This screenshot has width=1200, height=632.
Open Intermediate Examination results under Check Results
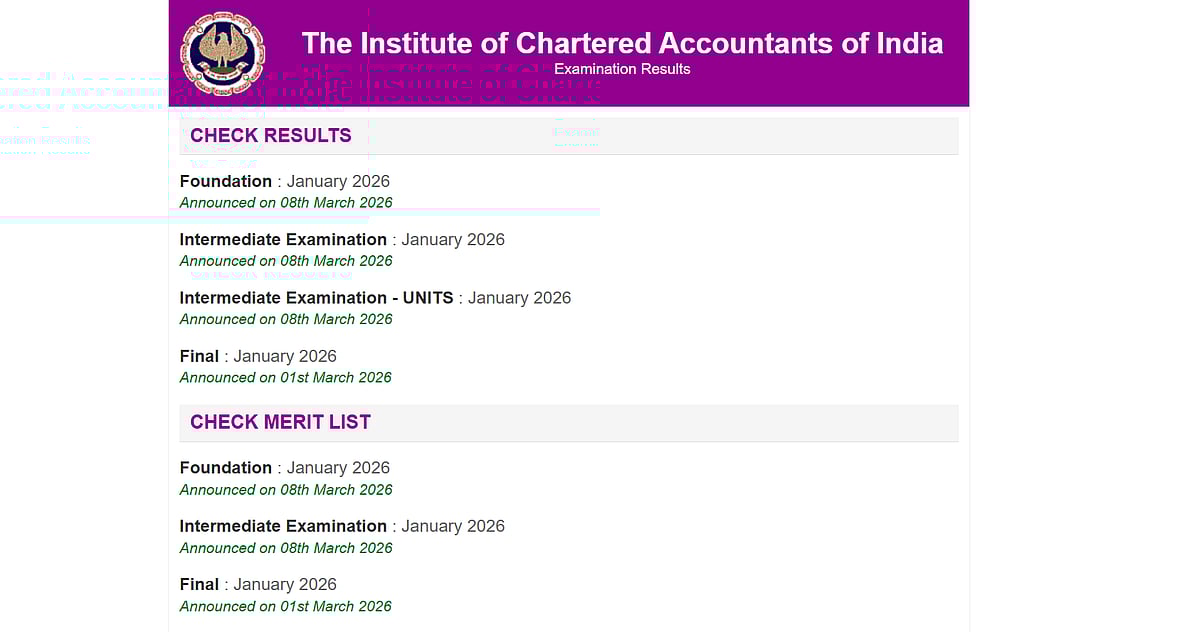pos(283,239)
